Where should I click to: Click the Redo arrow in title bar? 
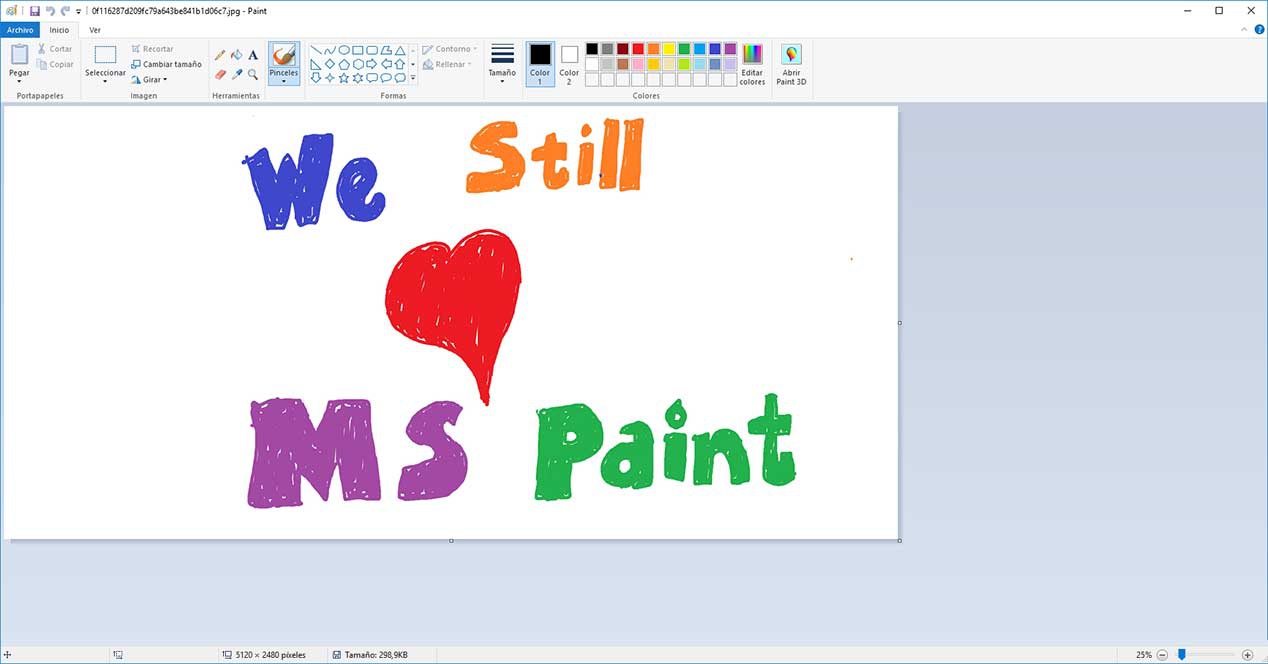click(65, 10)
